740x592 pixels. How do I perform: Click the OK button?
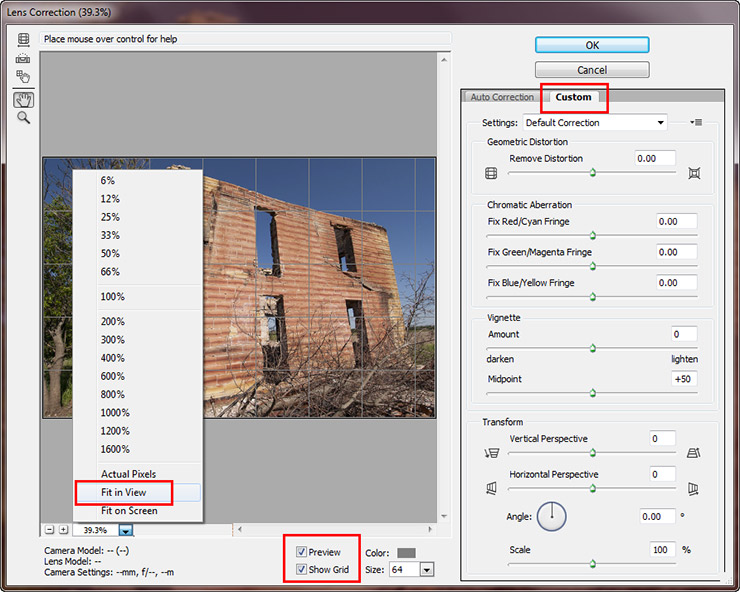[592, 45]
